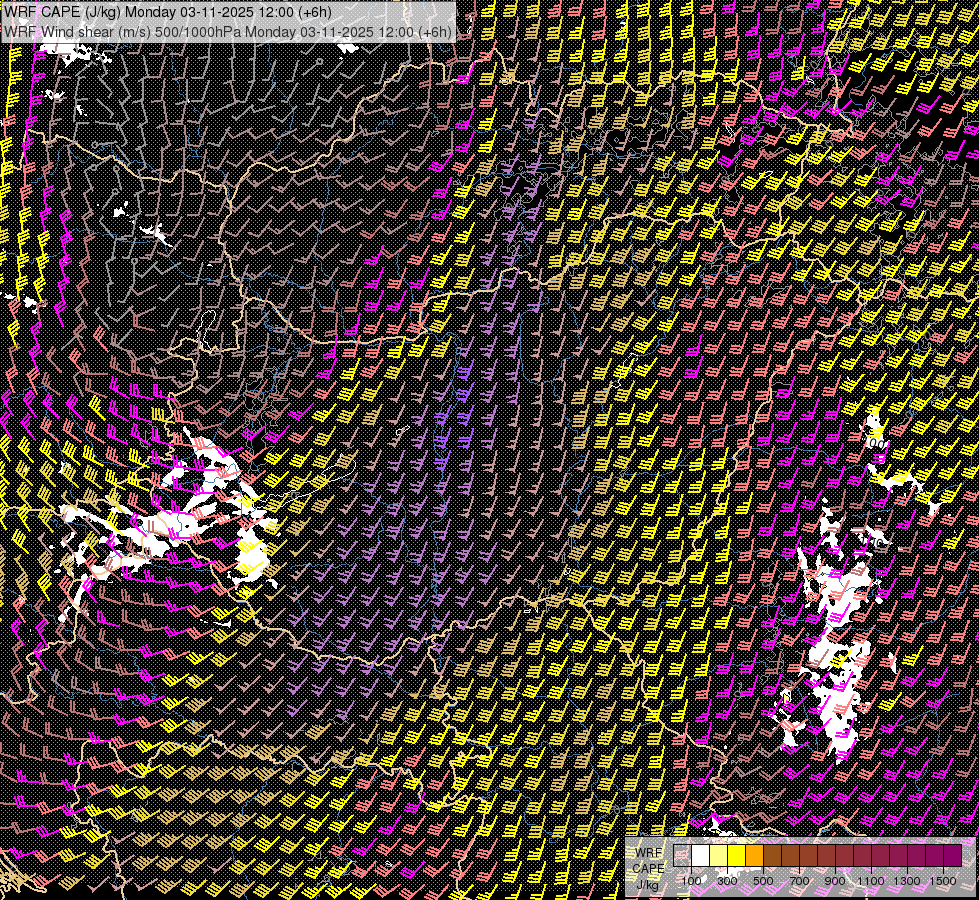979x900 pixels.
Task: Select the pale yellow CAPE legend swatch
Action: click(719, 855)
